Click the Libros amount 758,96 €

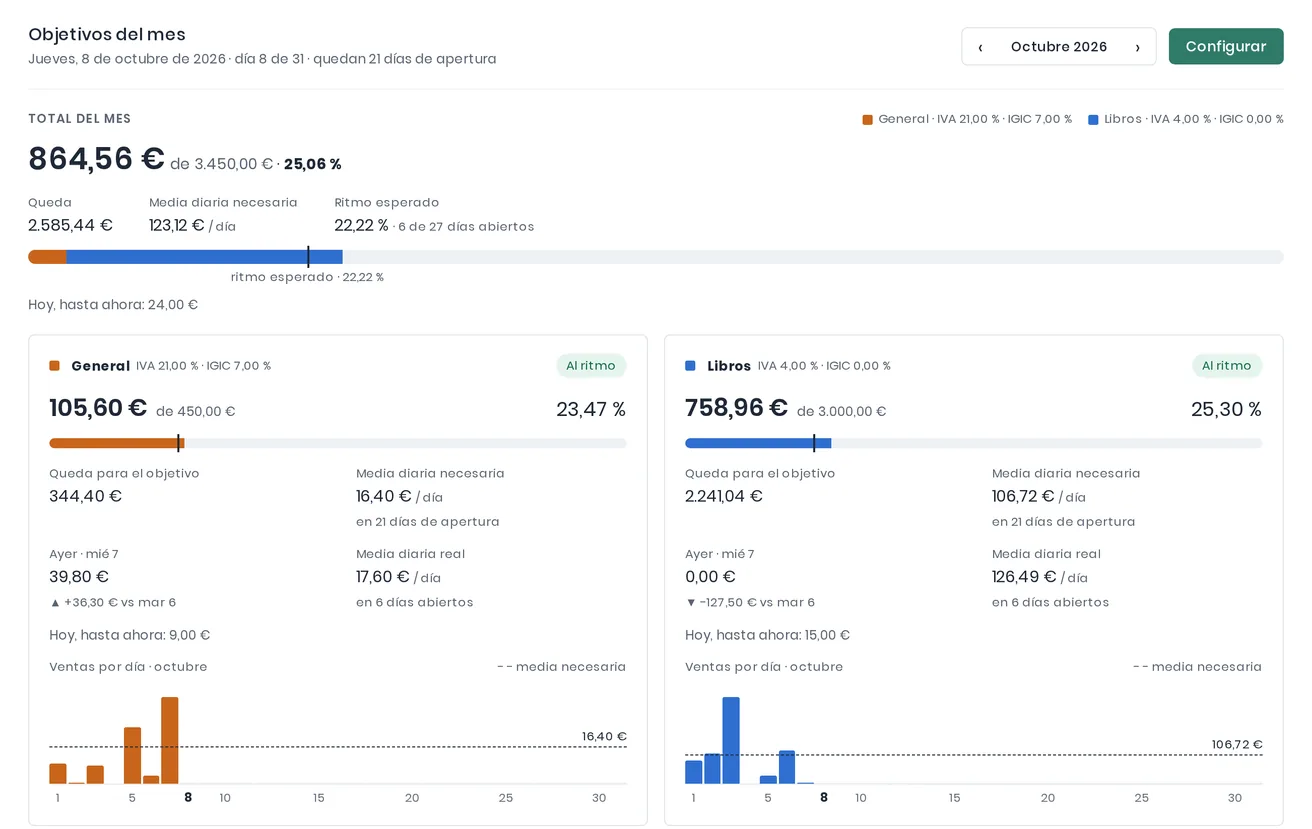(x=737, y=408)
